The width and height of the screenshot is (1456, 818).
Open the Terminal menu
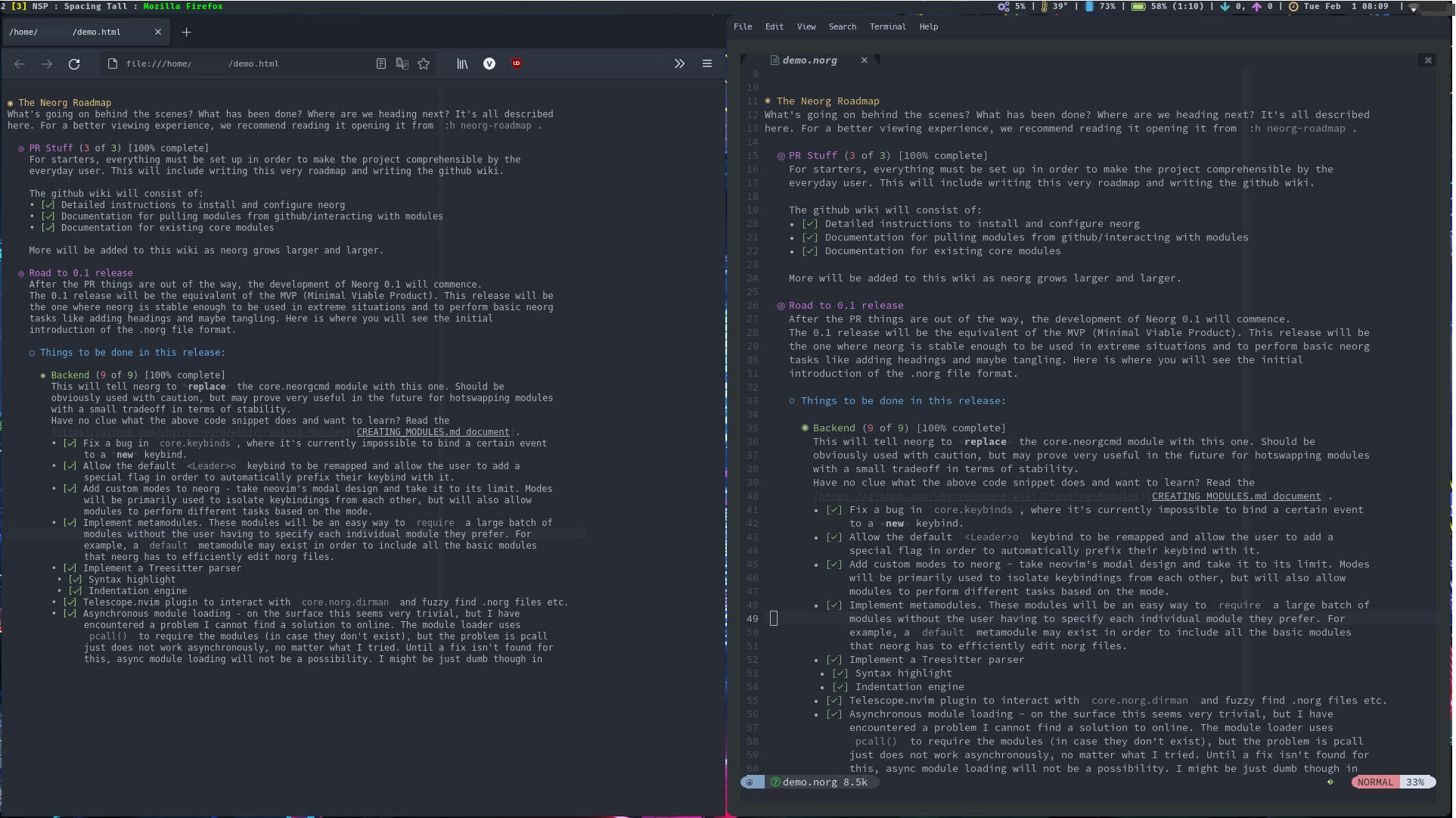(887, 26)
